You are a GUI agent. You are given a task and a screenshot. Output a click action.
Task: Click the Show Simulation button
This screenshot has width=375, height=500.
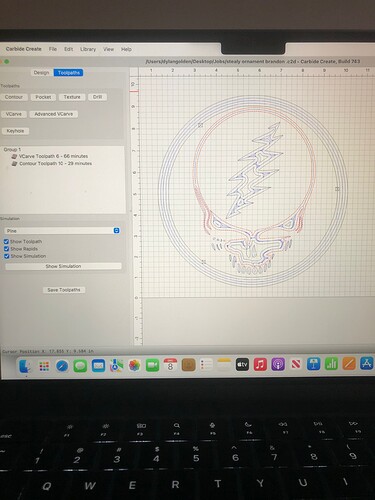63,266
